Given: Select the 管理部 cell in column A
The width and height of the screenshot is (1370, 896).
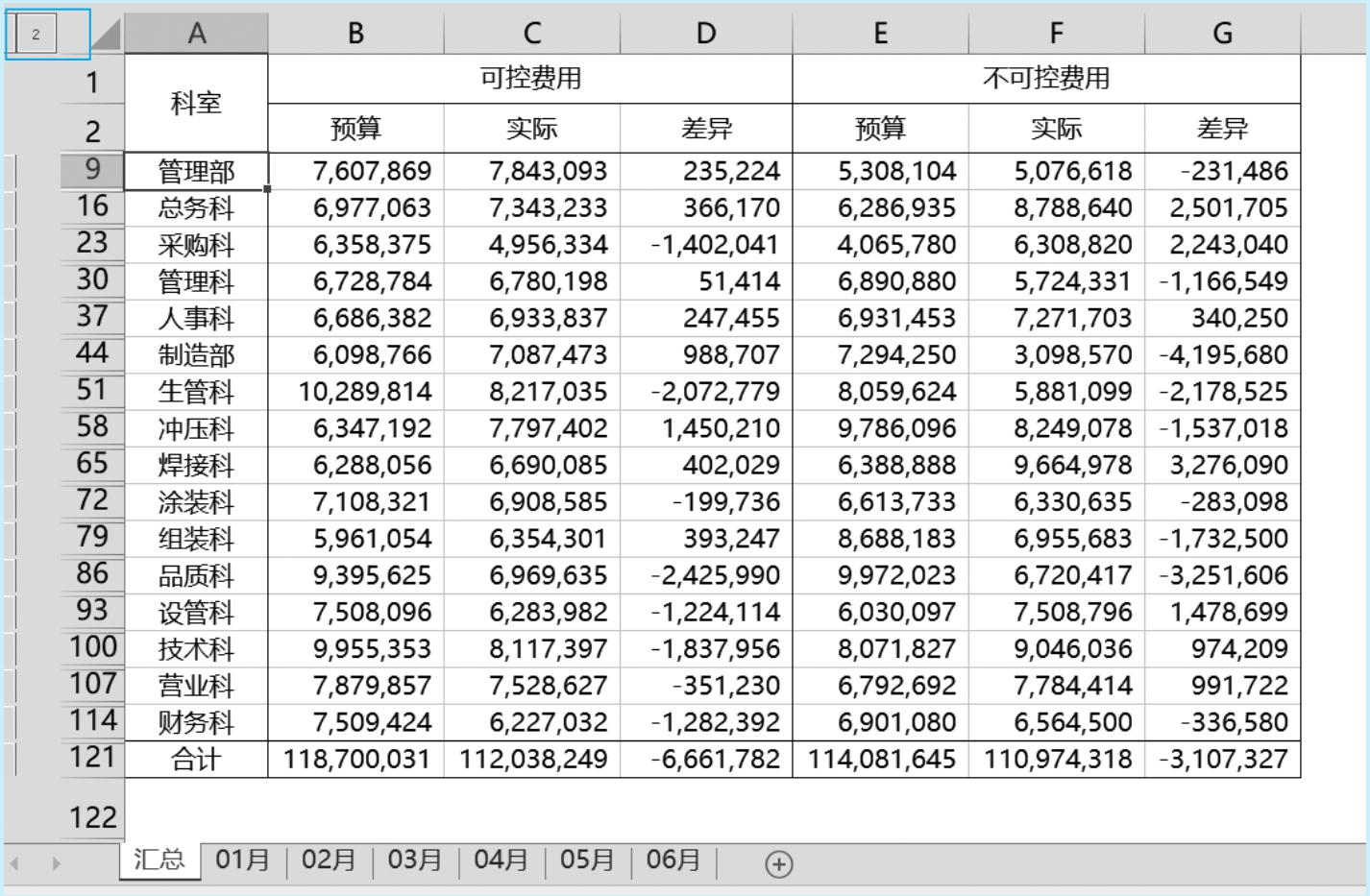Looking at the screenshot, I should click(196, 172).
